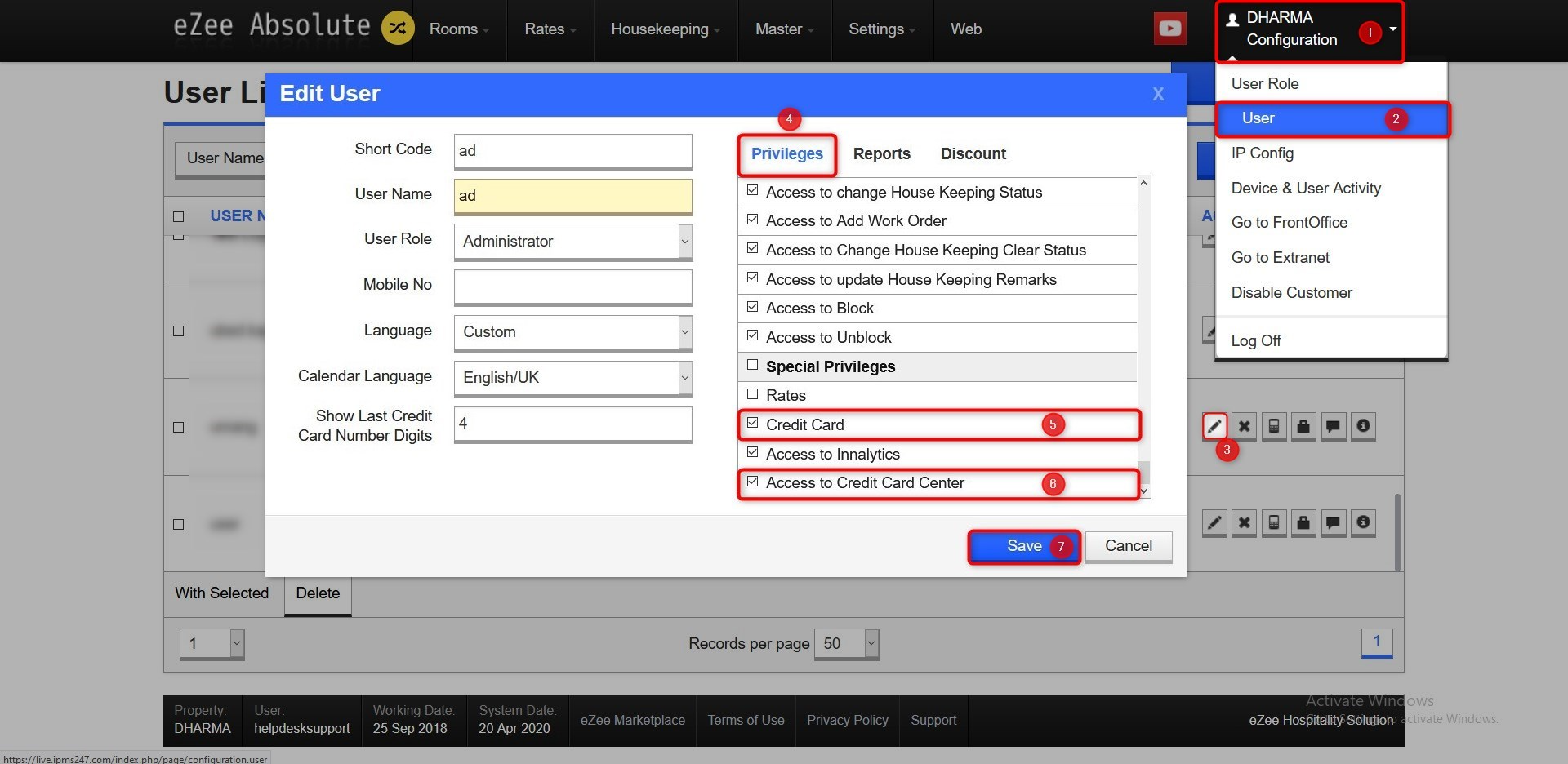This screenshot has height=764, width=1568.
Task: Click the user profile icon beside DHARMA
Action: click(1232, 20)
